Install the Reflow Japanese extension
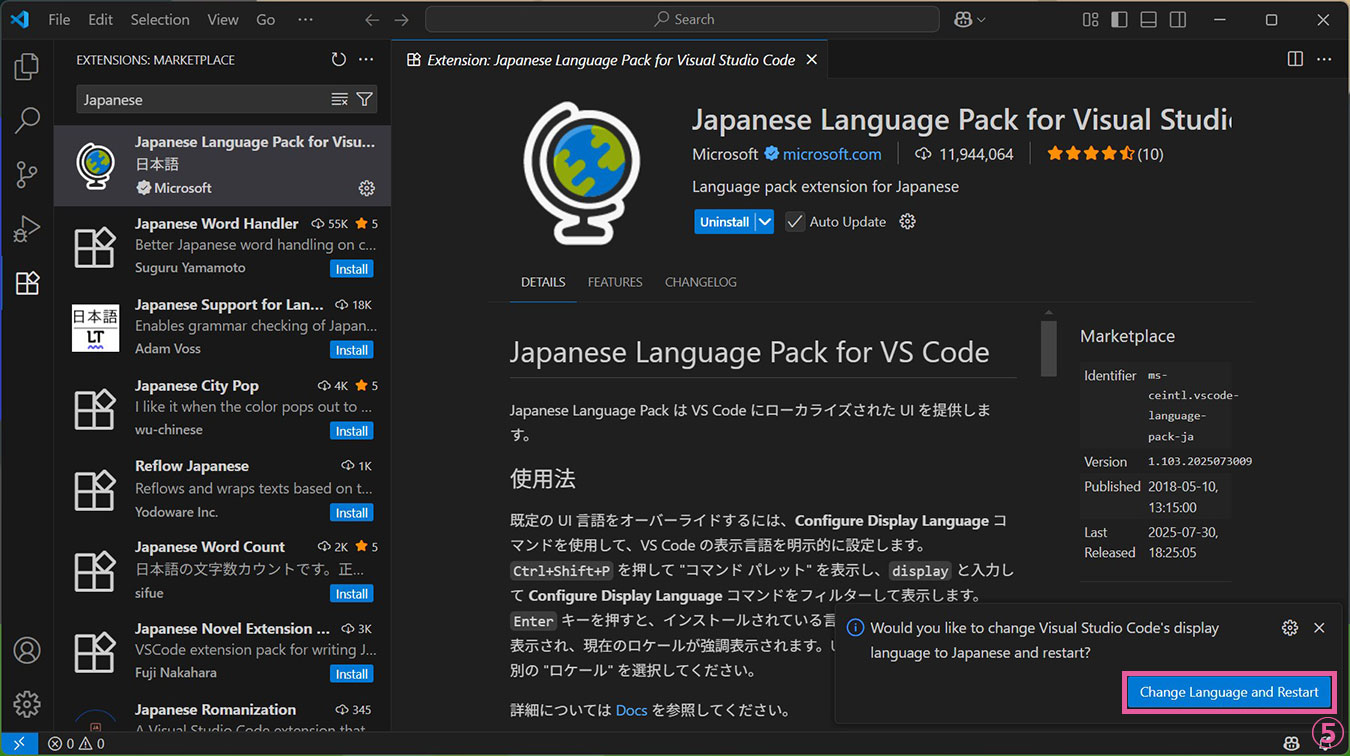 (351, 513)
